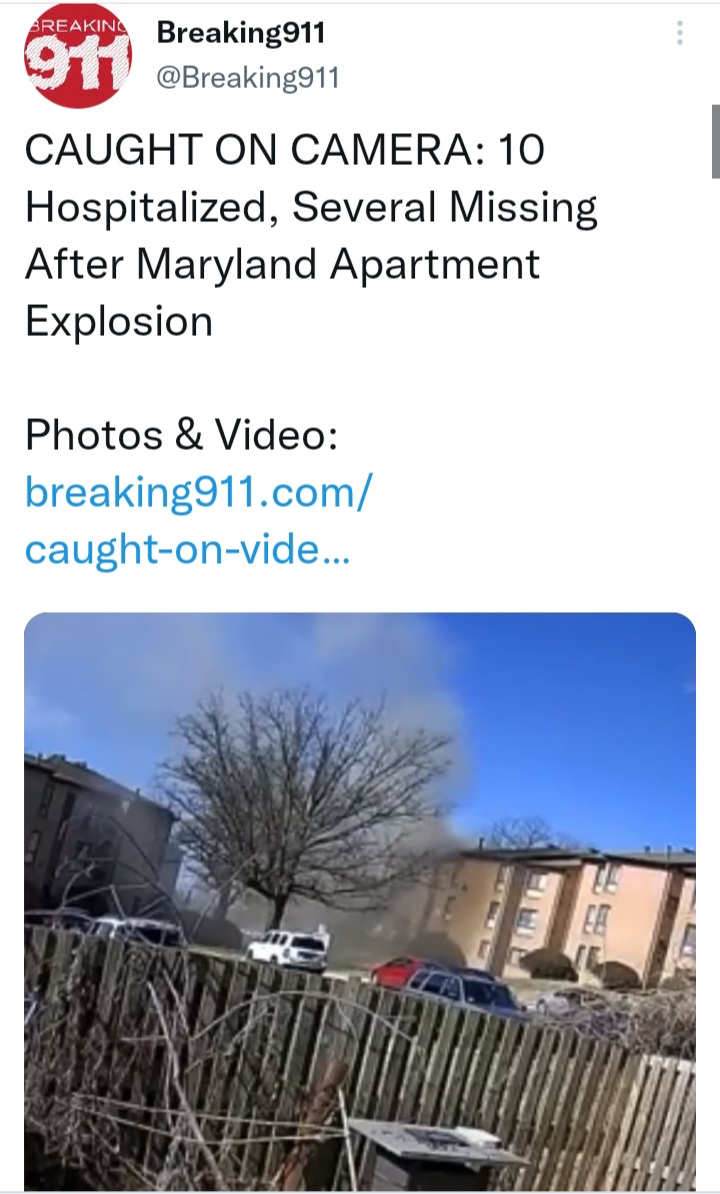Image resolution: width=720 pixels, height=1194 pixels.
Task: Click the dark building at photo's left
Action: pos(95,834)
